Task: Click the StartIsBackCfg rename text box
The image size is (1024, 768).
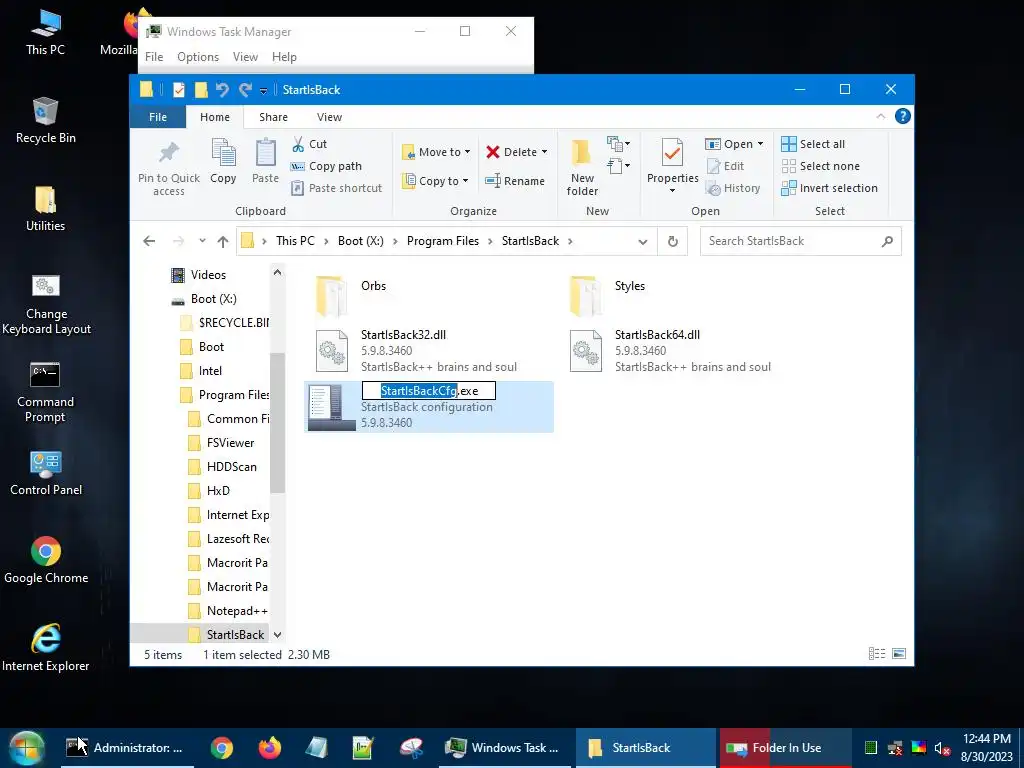Action: [429, 391]
